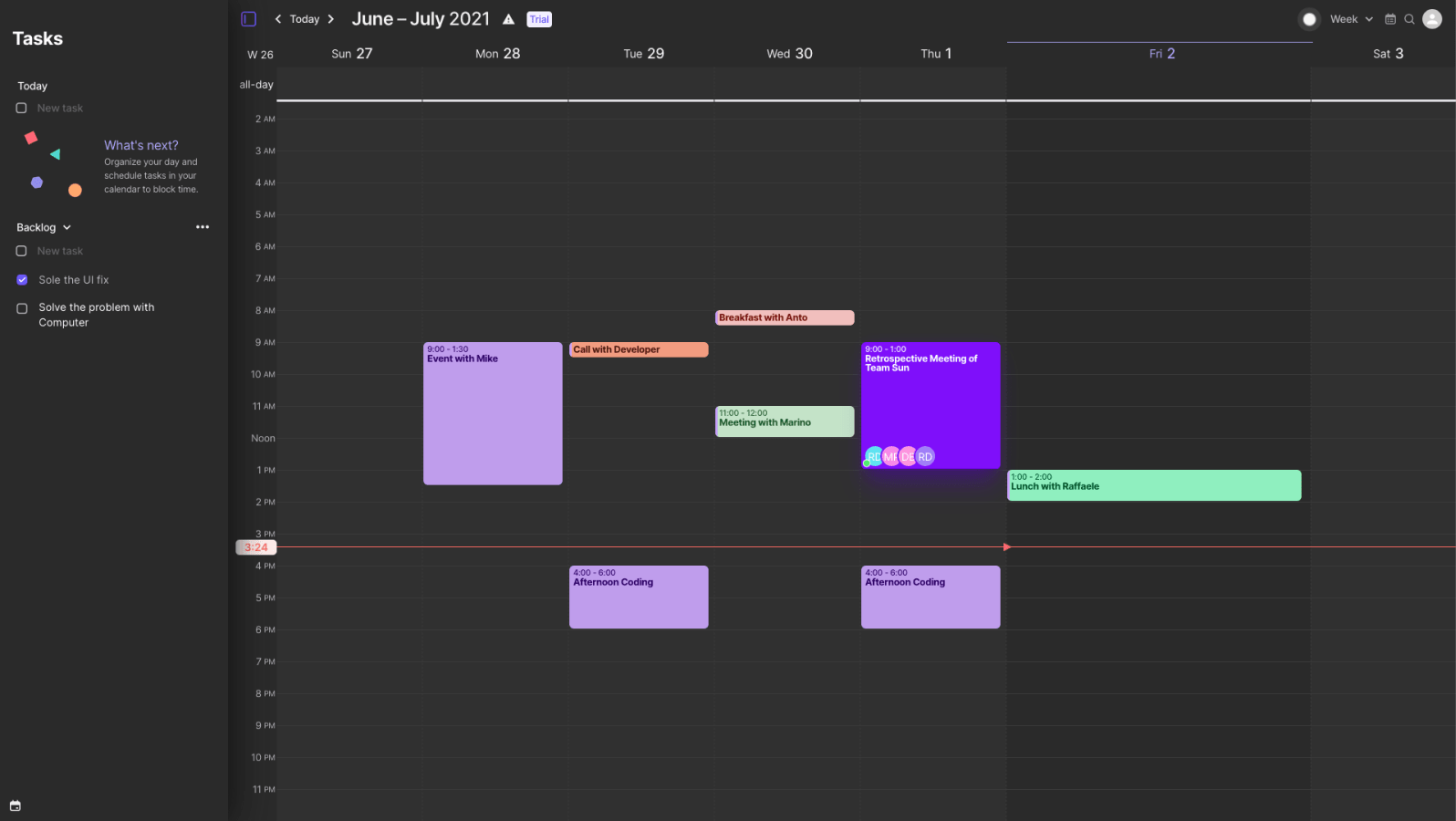Image resolution: width=1456 pixels, height=821 pixels.
Task: Click the Trial badge
Action: (539, 19)
